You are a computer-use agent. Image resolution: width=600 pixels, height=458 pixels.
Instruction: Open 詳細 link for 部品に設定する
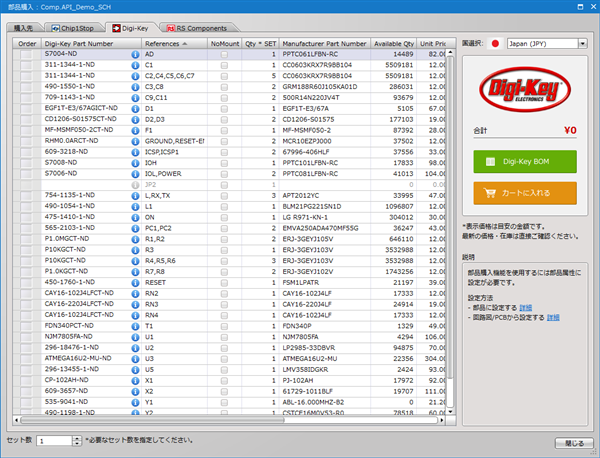pyautogui.click(x=525, y=308)
